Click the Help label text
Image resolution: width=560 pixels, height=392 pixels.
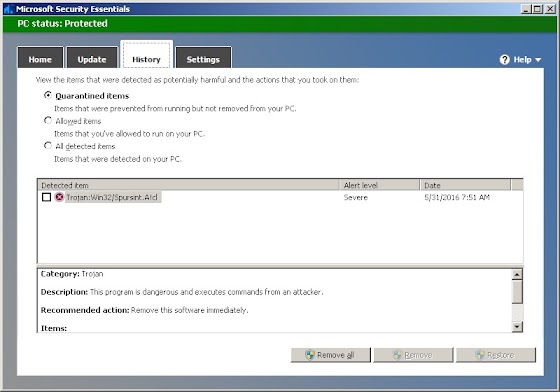coord(522,60)
